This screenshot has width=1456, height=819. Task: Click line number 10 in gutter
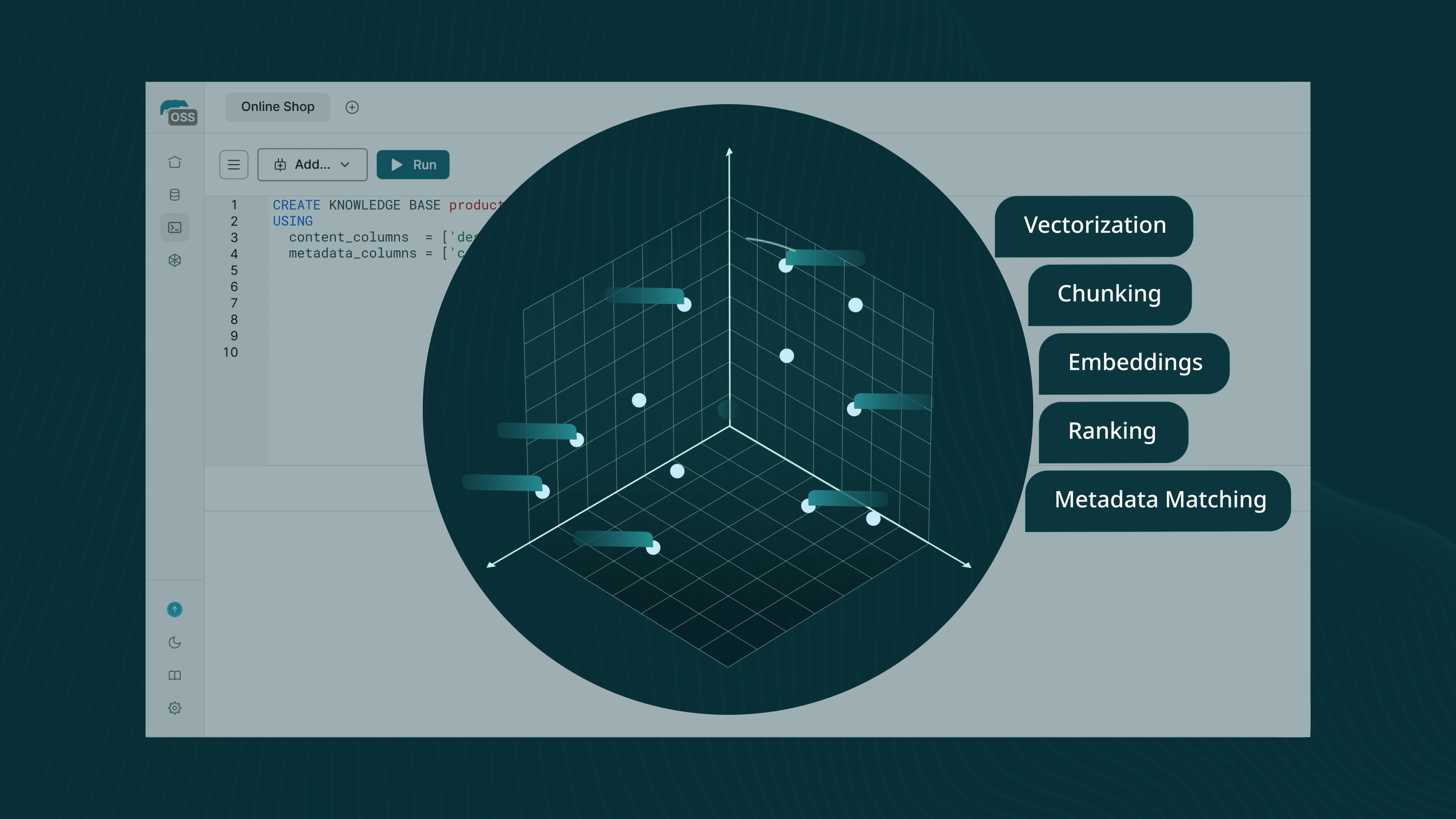coord(231,352)
